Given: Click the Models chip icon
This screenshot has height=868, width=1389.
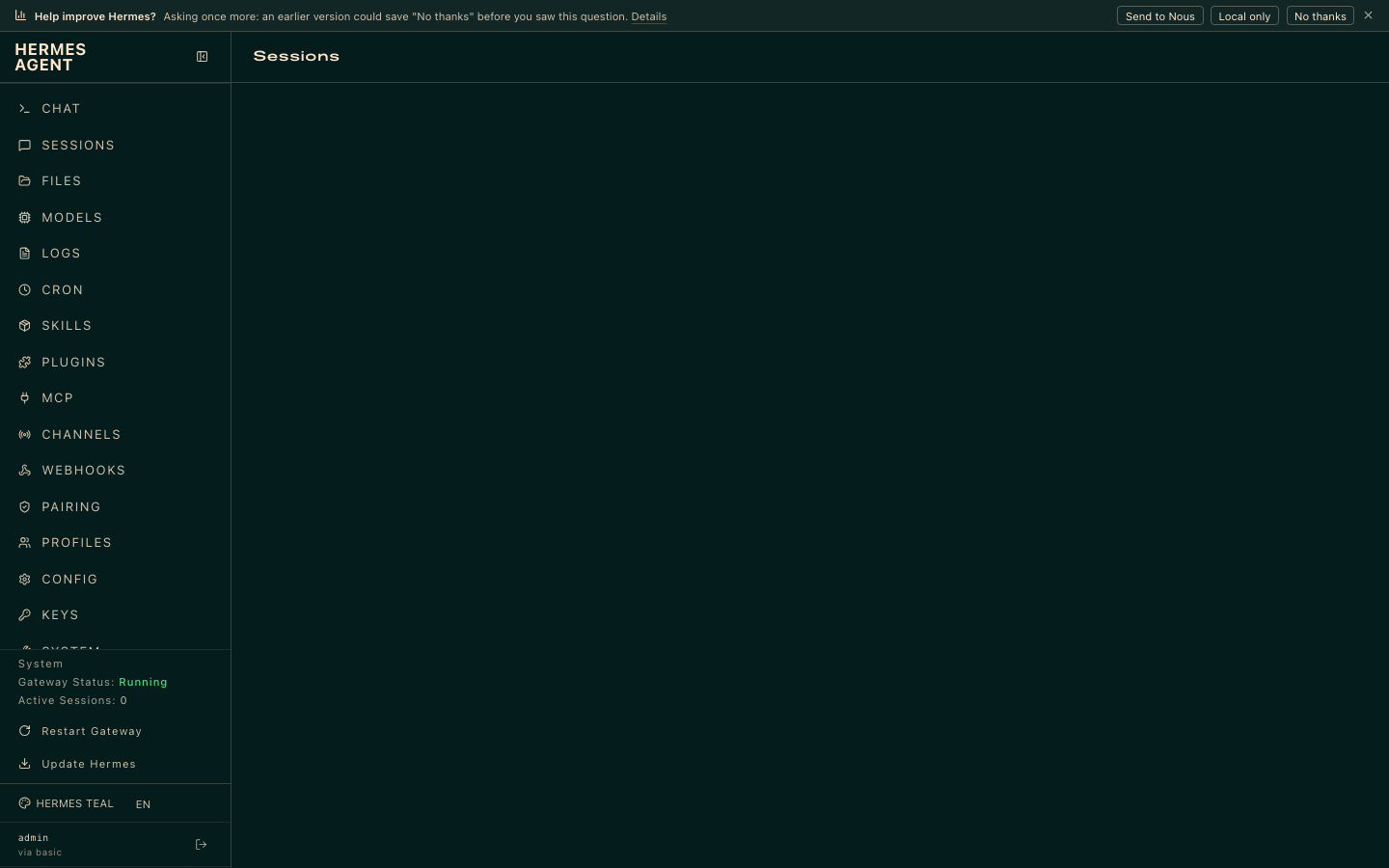Looking at the screenshot, I should click(x=24, y=218).
